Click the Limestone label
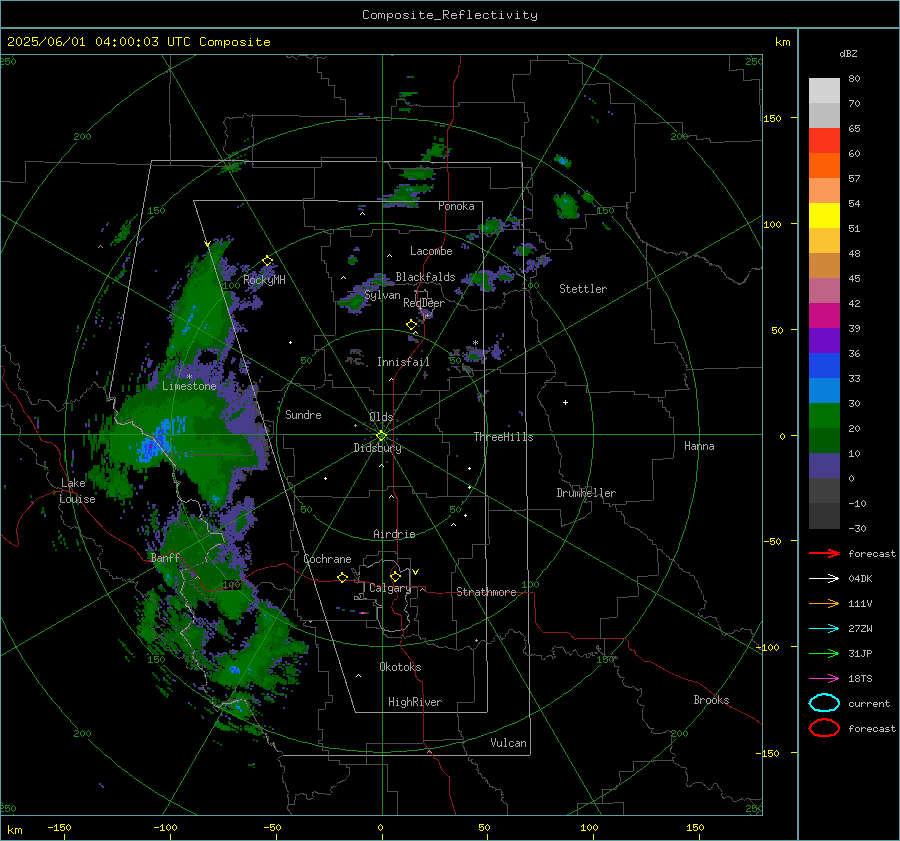Image resolution: width=900 pixels, height=841 pixels. (x=189, y=386)
